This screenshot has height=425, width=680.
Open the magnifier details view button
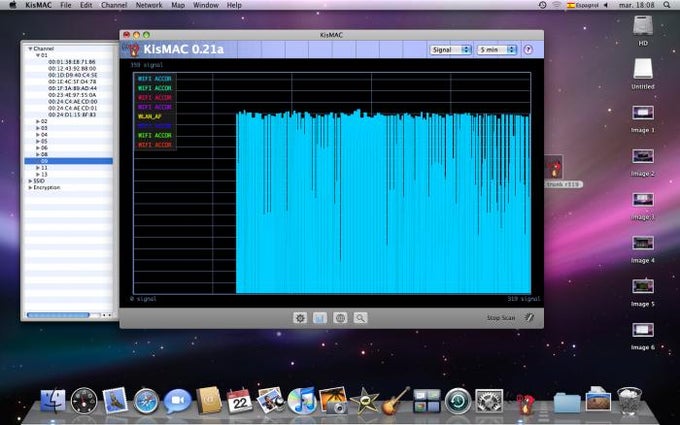(360, 318)
